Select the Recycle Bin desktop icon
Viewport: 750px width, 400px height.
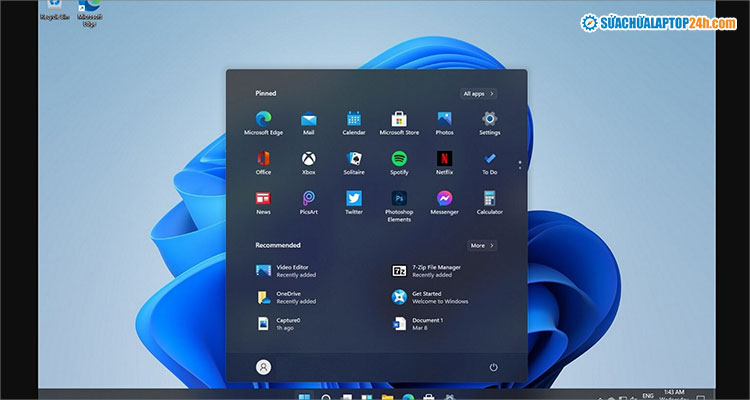tap(55, 11)
